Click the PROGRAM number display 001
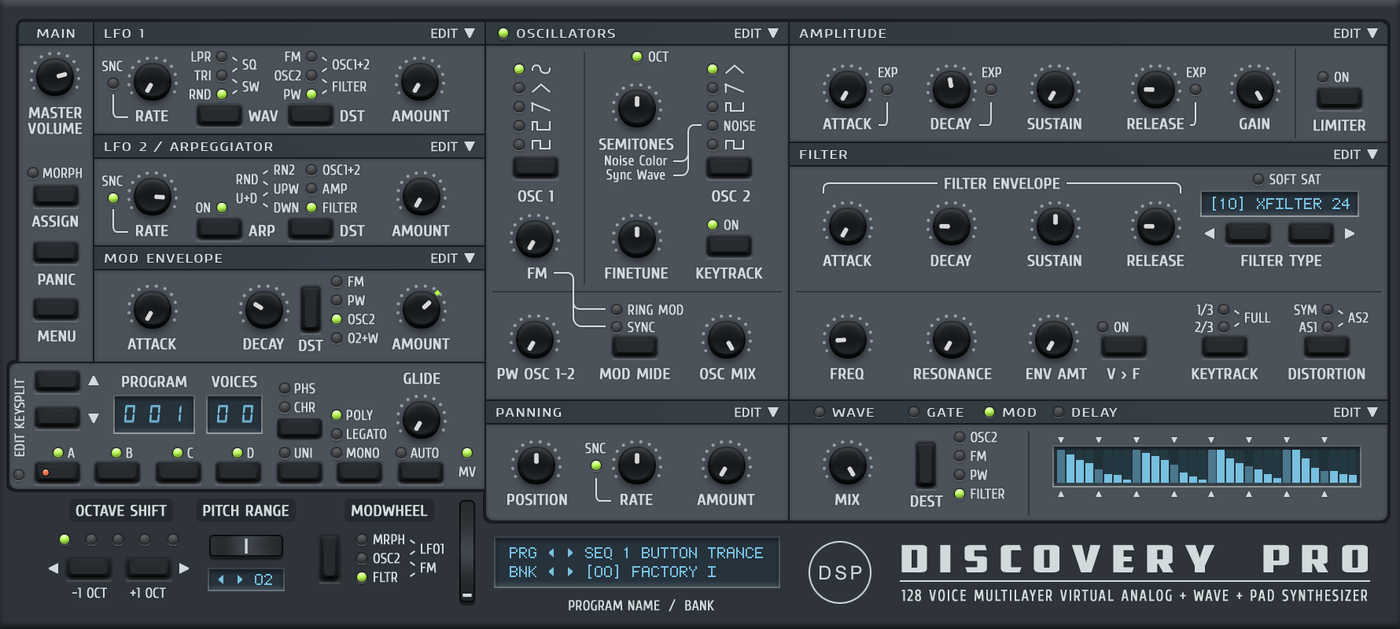 [154, 415]
